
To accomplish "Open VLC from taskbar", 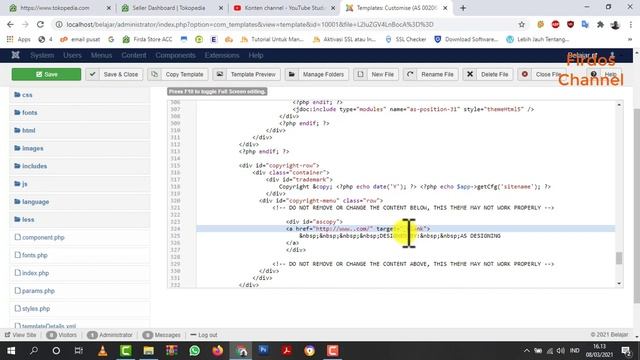I will pos(102,351).
